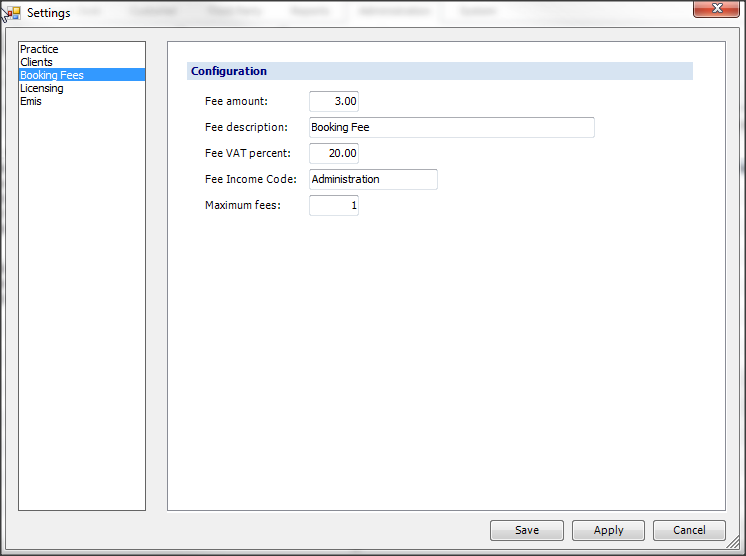
Task: Apply the booking fee settings
Action: click(x=608, y=530)
